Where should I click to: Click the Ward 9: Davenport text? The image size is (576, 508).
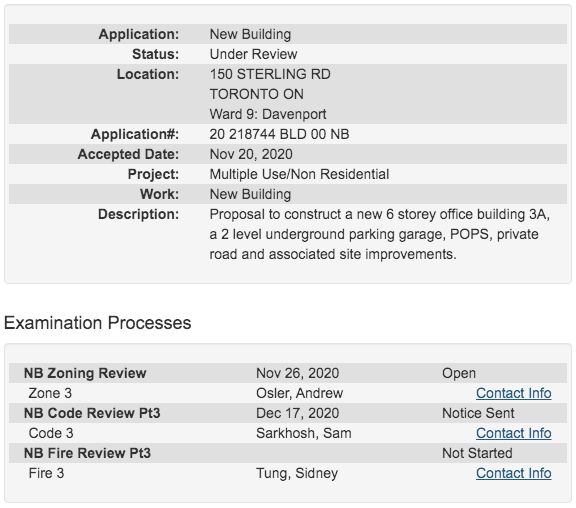tap(268, 114)
